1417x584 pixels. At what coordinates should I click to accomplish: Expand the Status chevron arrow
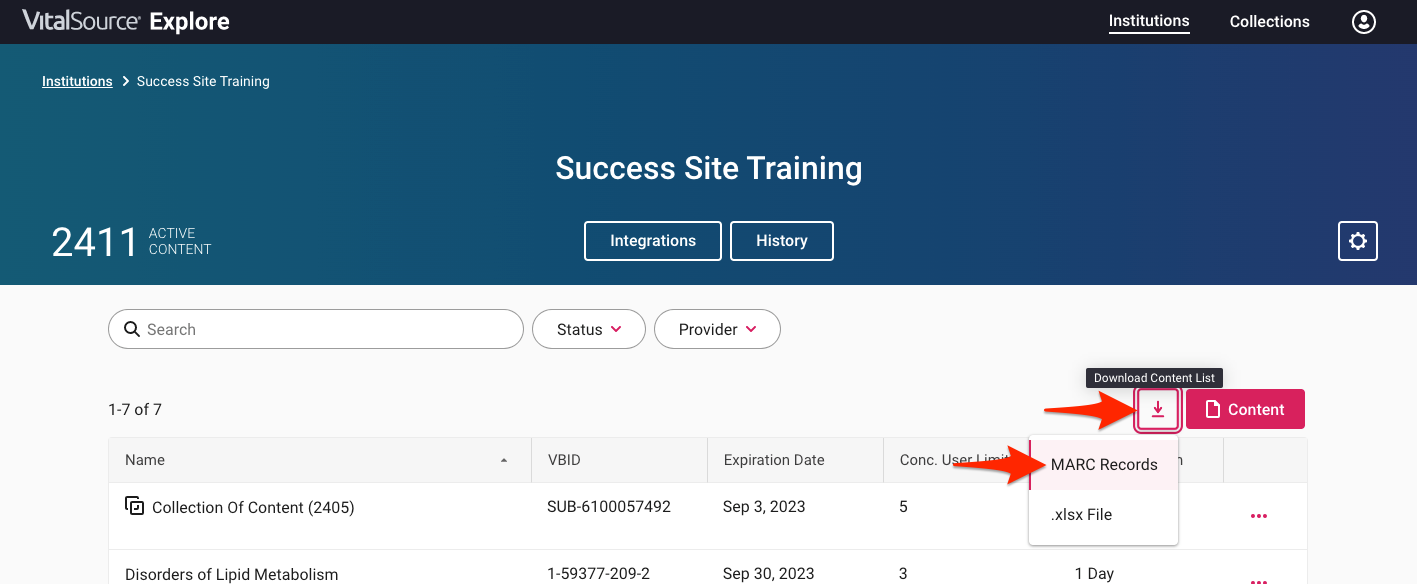(616, 329)
